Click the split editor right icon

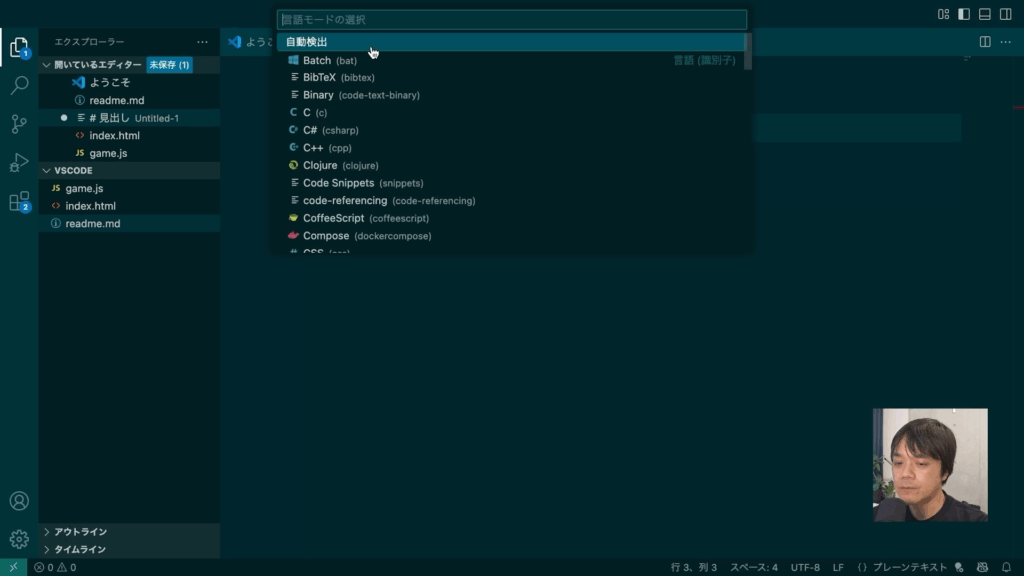pyautogui.click(x=985, y=42)
